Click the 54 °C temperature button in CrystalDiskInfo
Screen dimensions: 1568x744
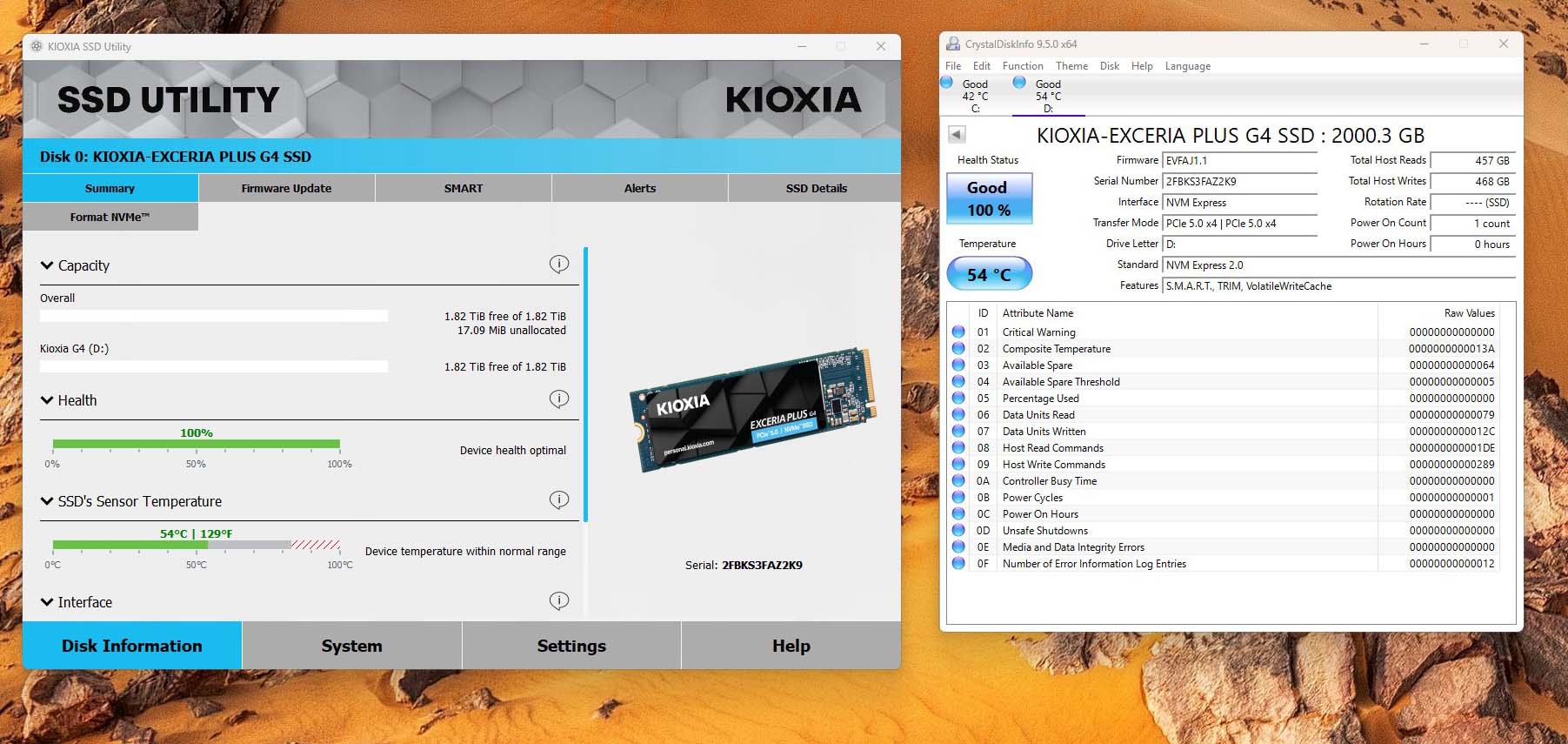989,274
